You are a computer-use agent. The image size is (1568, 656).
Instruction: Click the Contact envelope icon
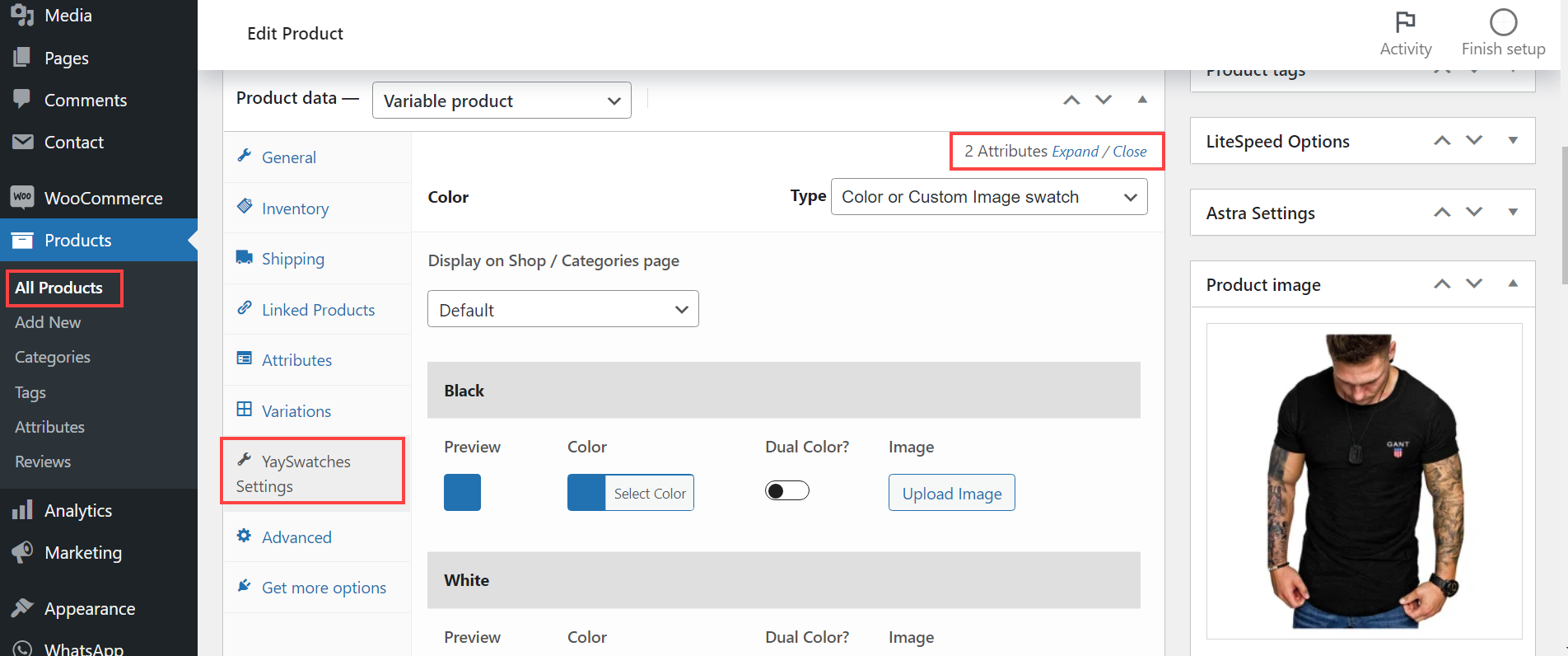[22, 142]
